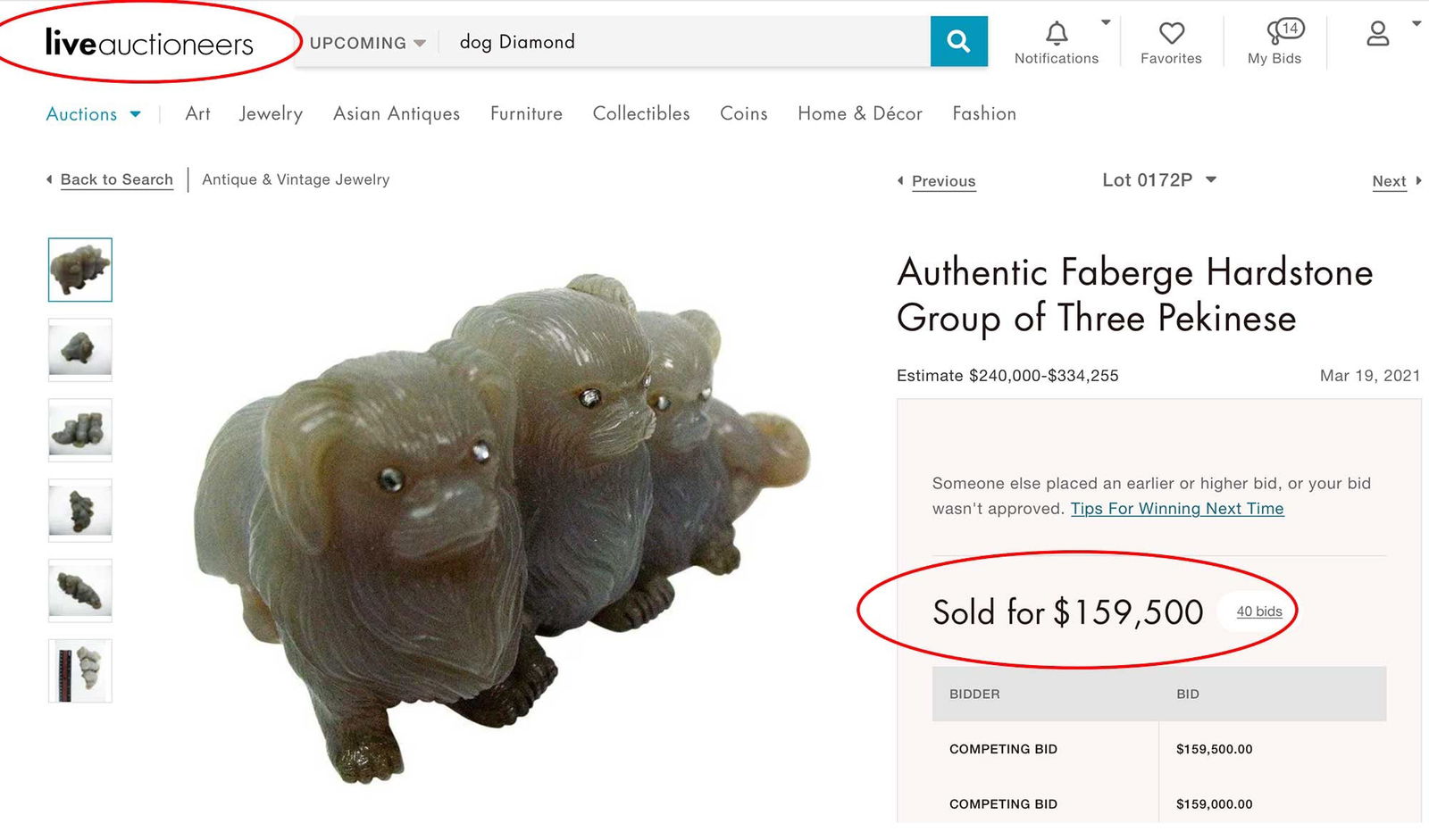Browse the Asian Antiques section
This screenshot has height=840, width=1429.
(x=396, y=114)
